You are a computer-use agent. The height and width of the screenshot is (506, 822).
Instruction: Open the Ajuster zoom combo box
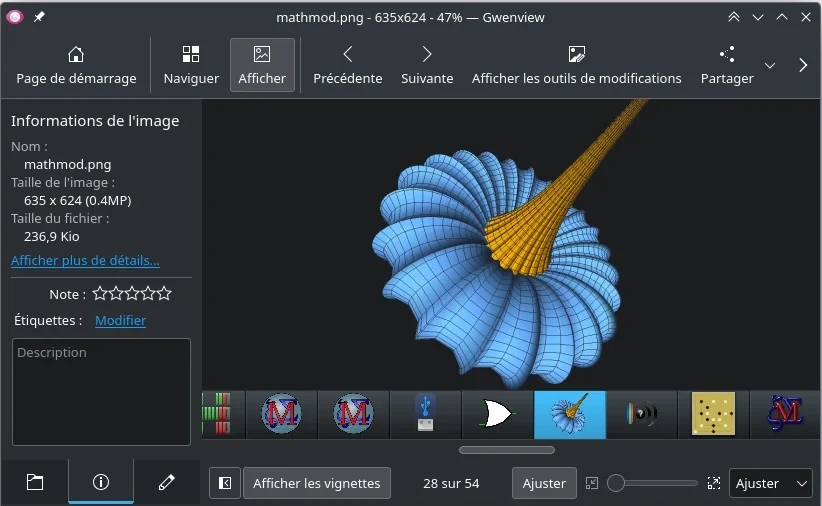coord(771,483)
